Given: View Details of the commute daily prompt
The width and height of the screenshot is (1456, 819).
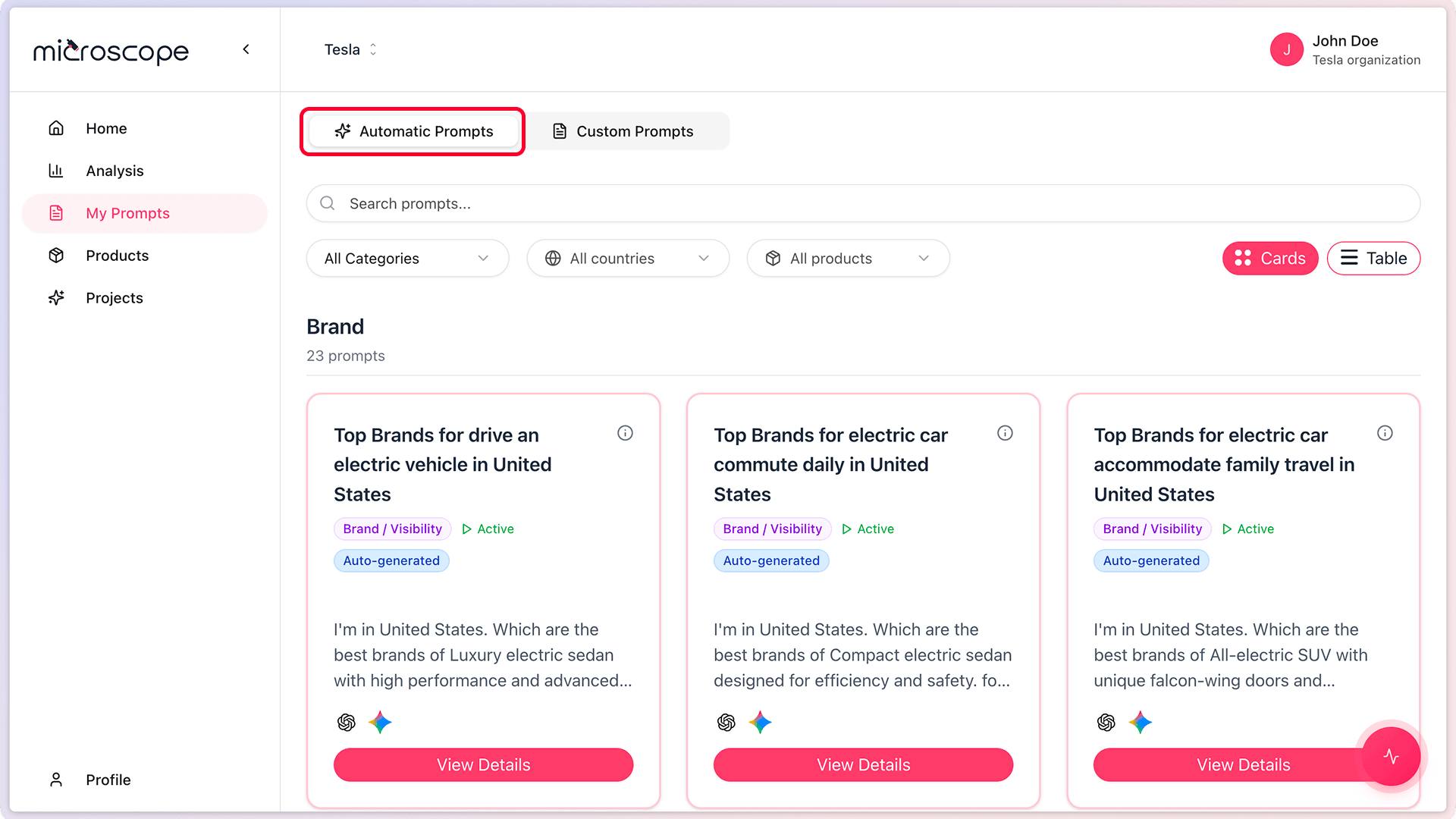Looking at the screenshot, I should [863, 765].
